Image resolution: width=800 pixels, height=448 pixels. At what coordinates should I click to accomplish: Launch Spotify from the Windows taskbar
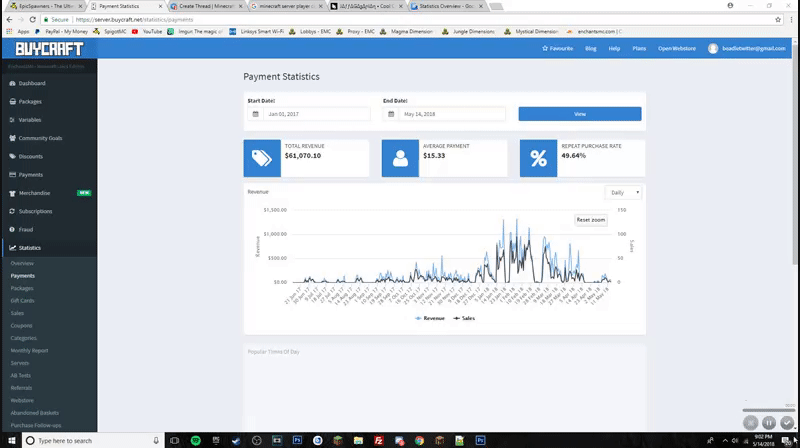point(195,440)
